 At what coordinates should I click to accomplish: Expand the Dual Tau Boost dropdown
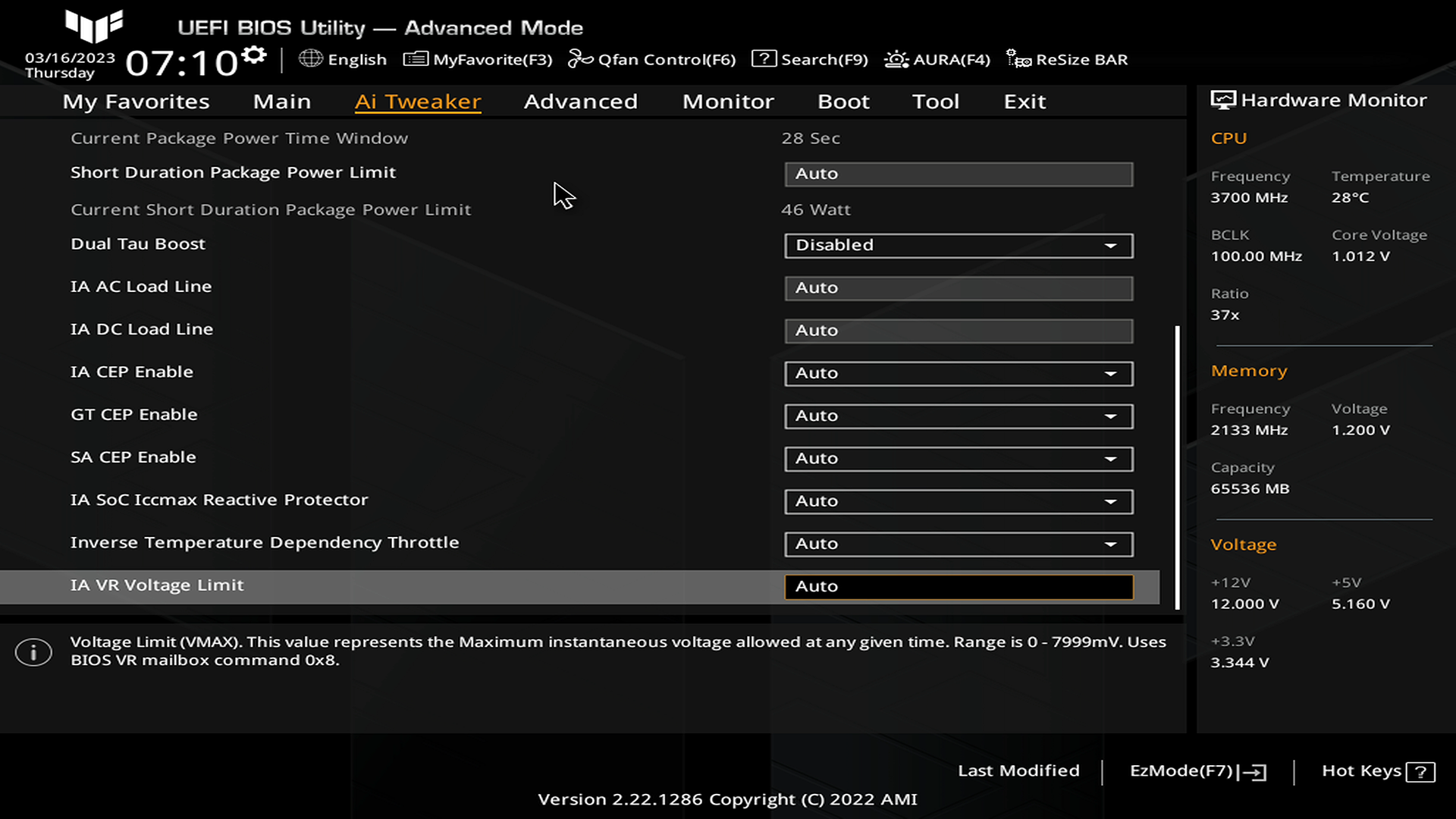[959, 246]
